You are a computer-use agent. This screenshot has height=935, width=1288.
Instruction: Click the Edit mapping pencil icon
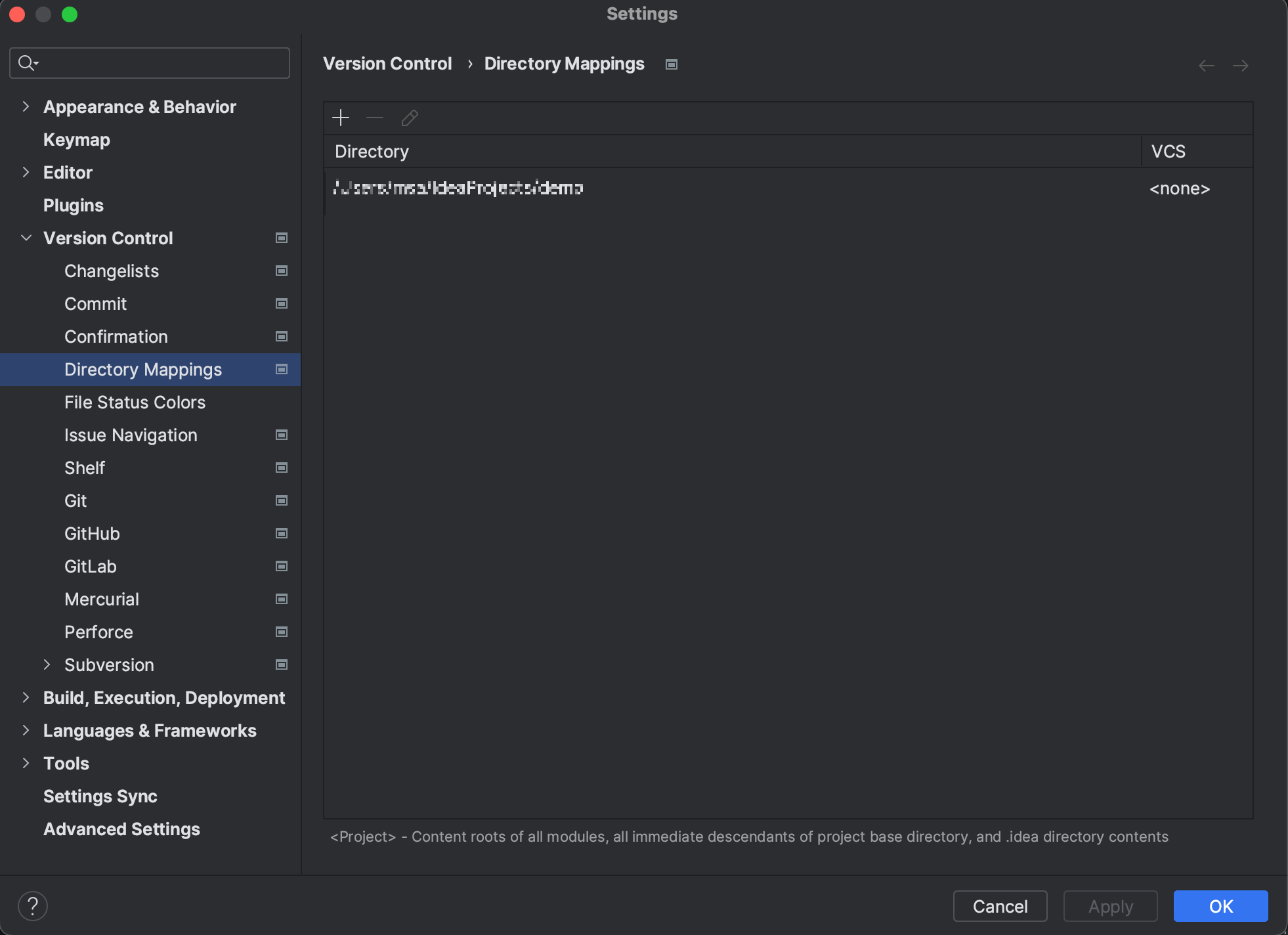pos(410,118)
